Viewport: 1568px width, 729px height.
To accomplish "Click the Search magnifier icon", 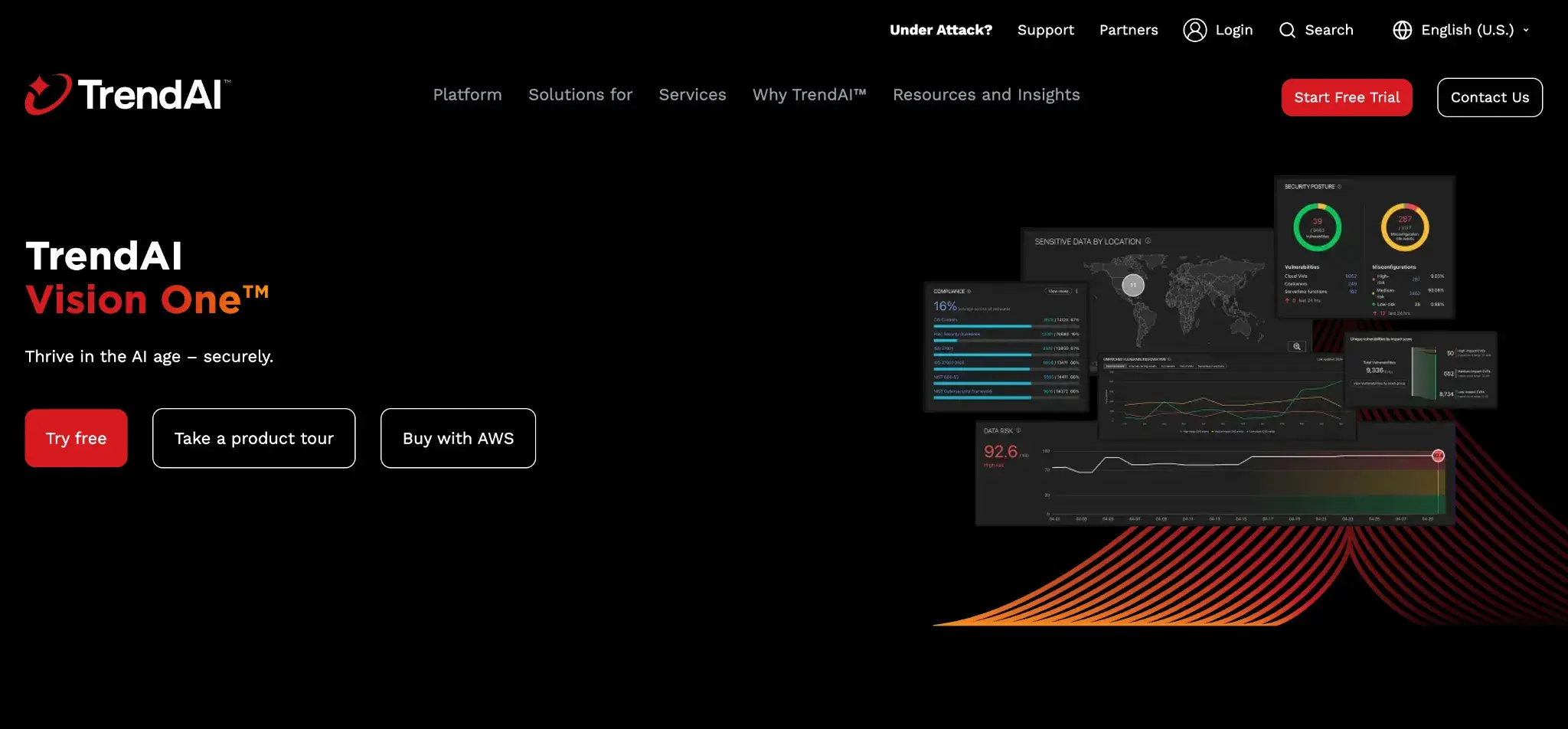I will (x=1287, y=30).
